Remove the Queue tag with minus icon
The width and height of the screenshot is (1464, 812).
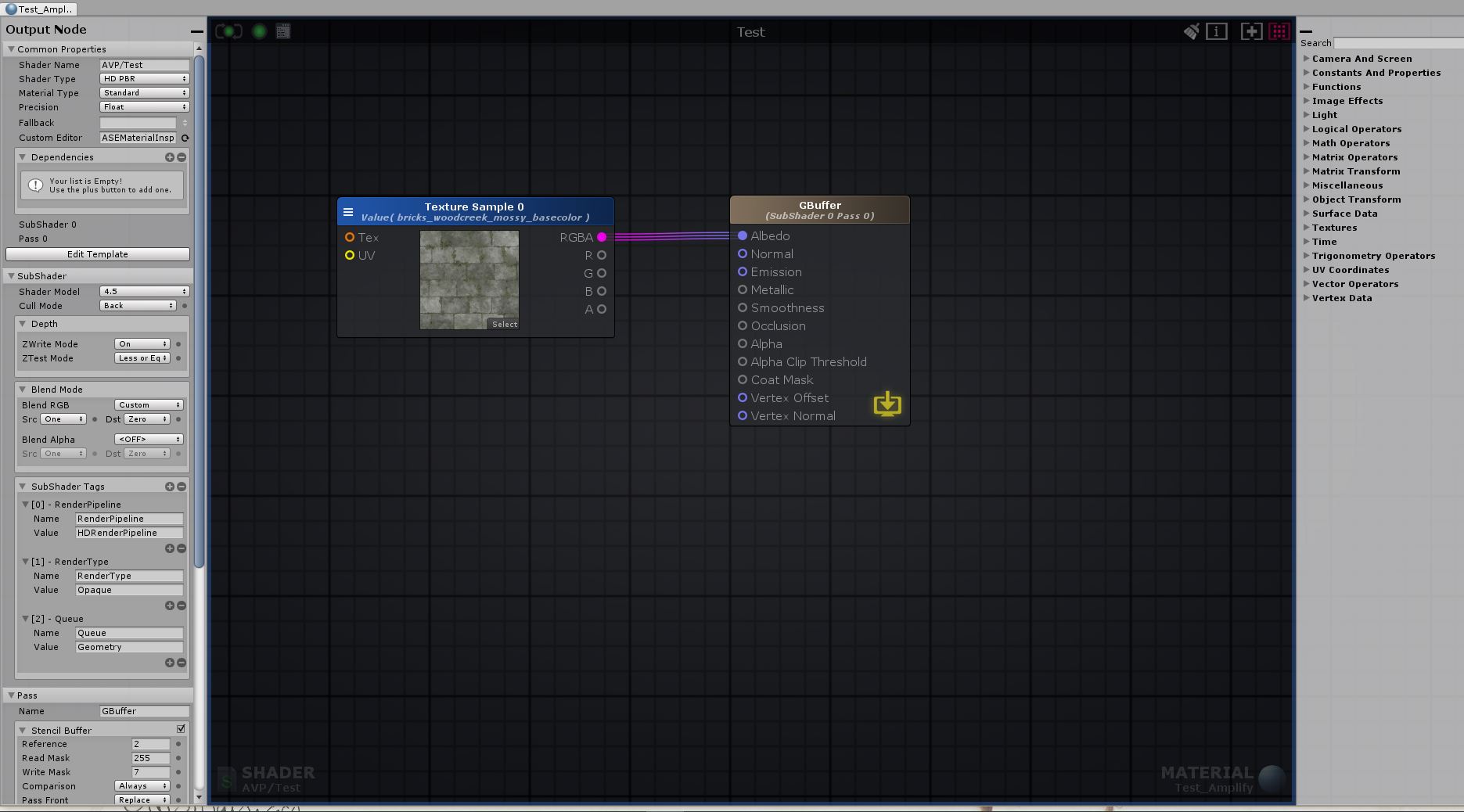[182, 663]
